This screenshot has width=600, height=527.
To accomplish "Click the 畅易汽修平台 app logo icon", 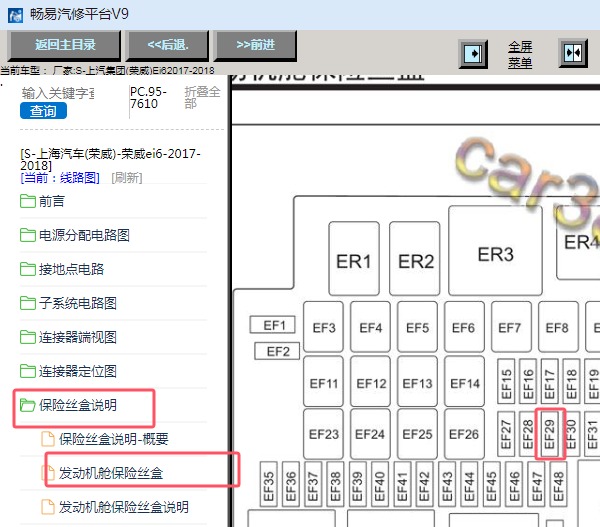I will point(16,16).
